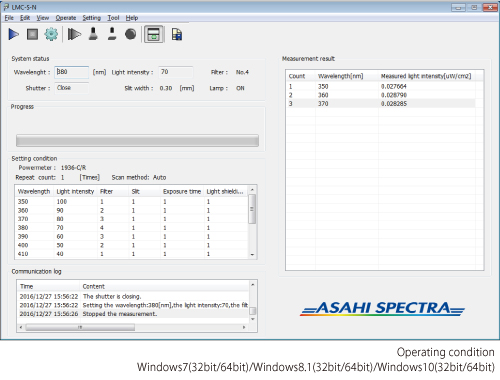The image size is (500, 380).
Task: Select result row with 0.028790 intensity
Action: pos(381,95)
